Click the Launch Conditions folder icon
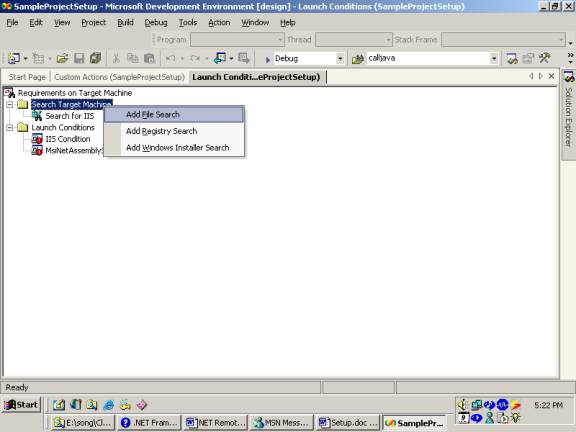Screen dimensions: 576x432 tap(23, 127)
